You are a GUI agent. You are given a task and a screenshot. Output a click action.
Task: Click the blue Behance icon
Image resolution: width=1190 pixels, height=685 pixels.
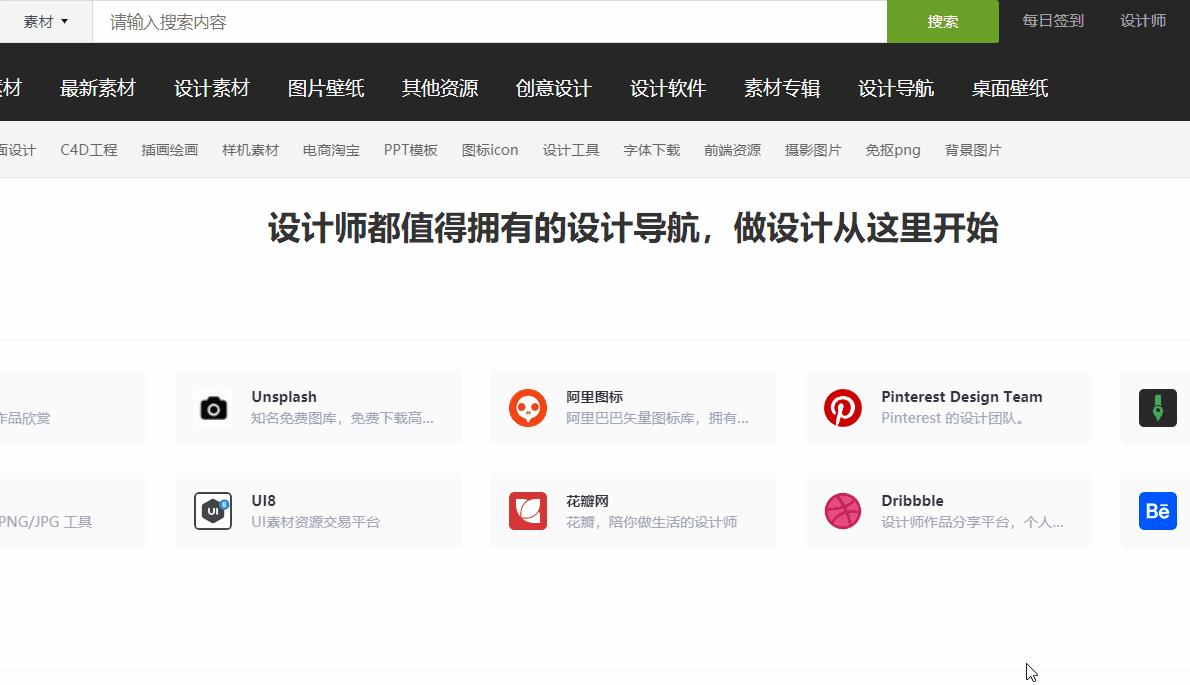(1157, 511)
